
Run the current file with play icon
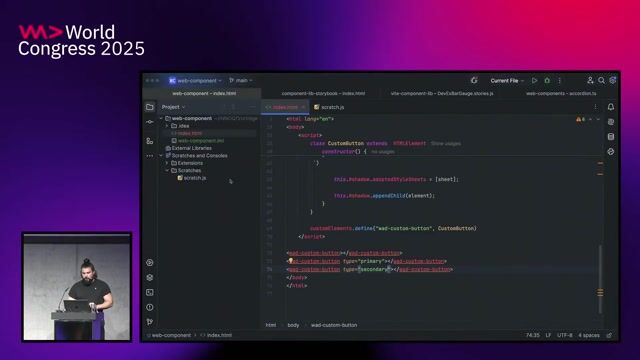pyautogui.click(x=534, y=80)
